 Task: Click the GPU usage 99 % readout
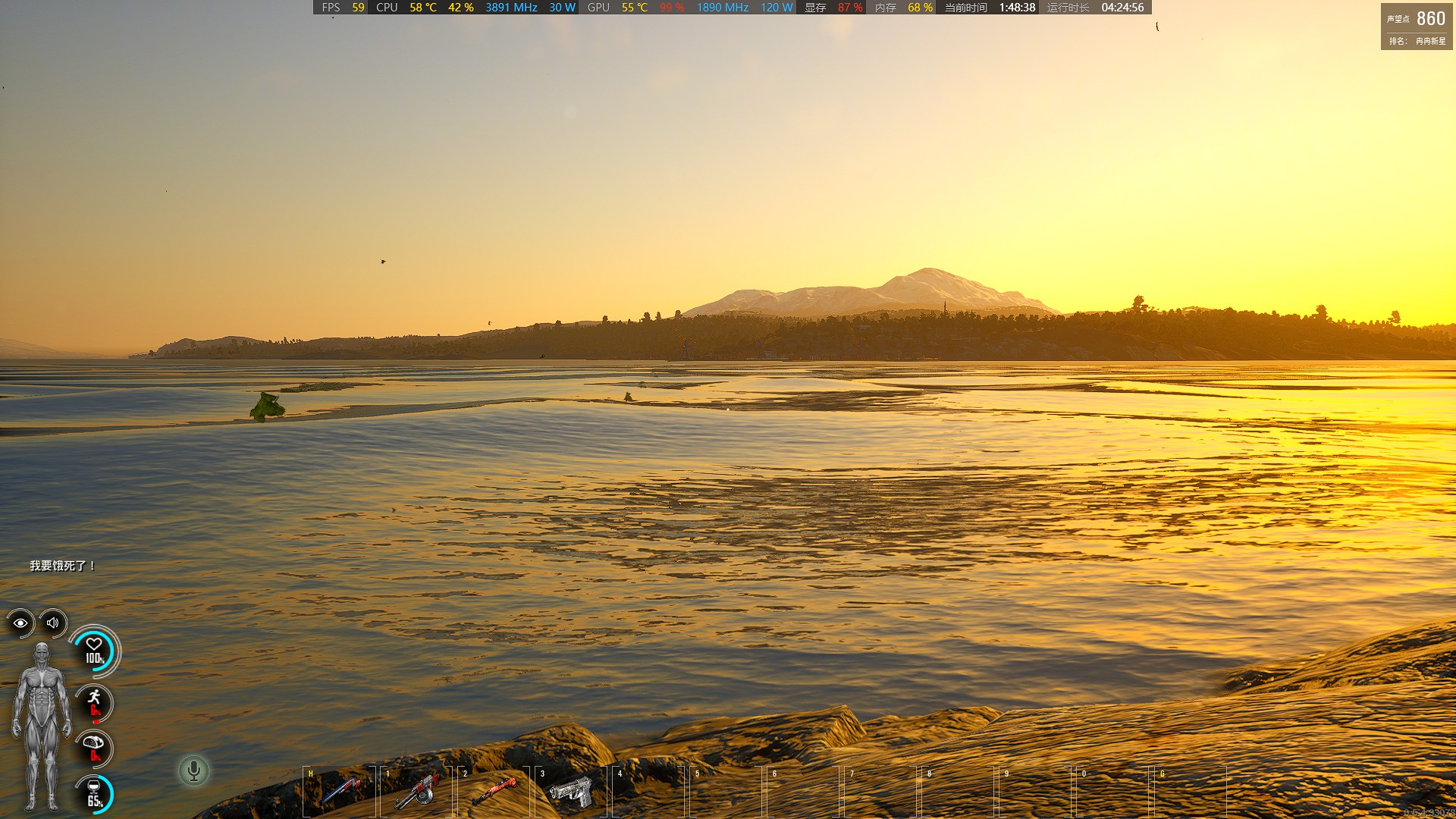click(x=672, y=8)
